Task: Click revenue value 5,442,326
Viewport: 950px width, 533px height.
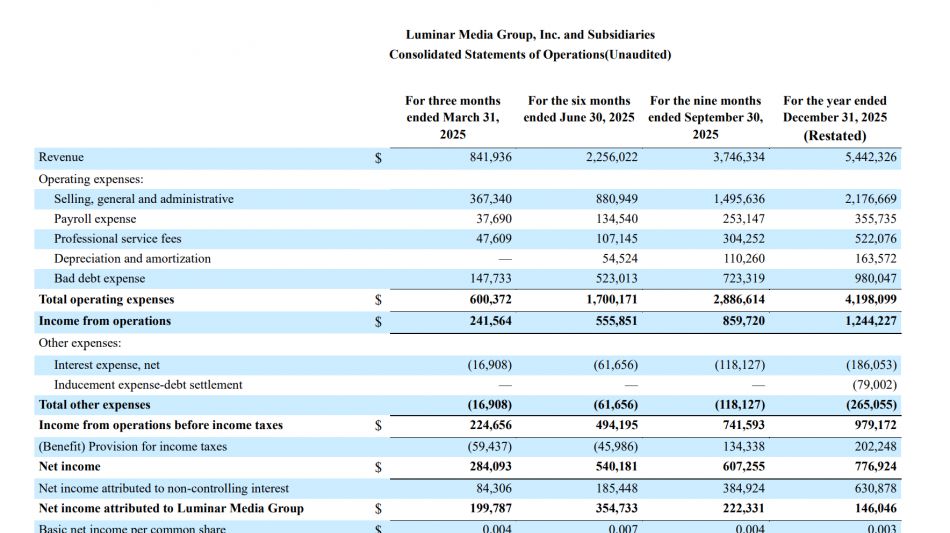Action: (x=871, y=157)
